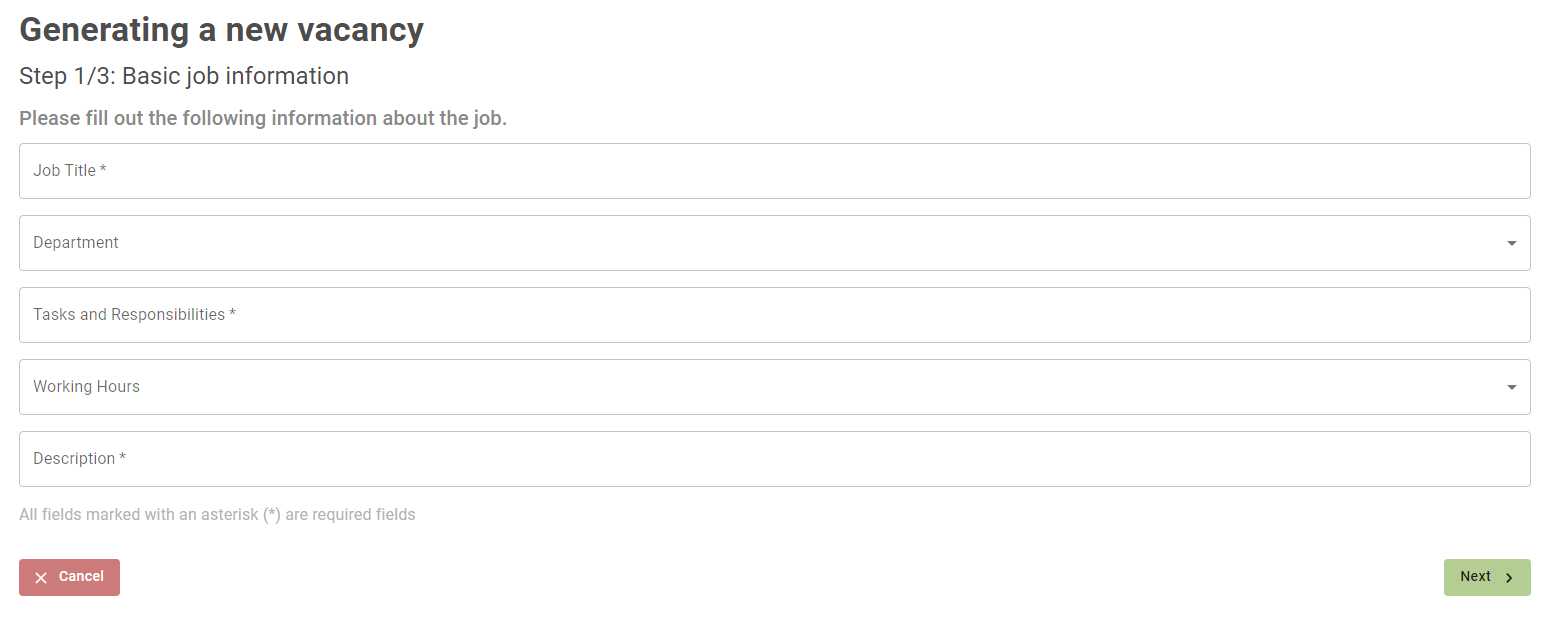Click the right chevron icon on Next

(x=1509, y=578)
